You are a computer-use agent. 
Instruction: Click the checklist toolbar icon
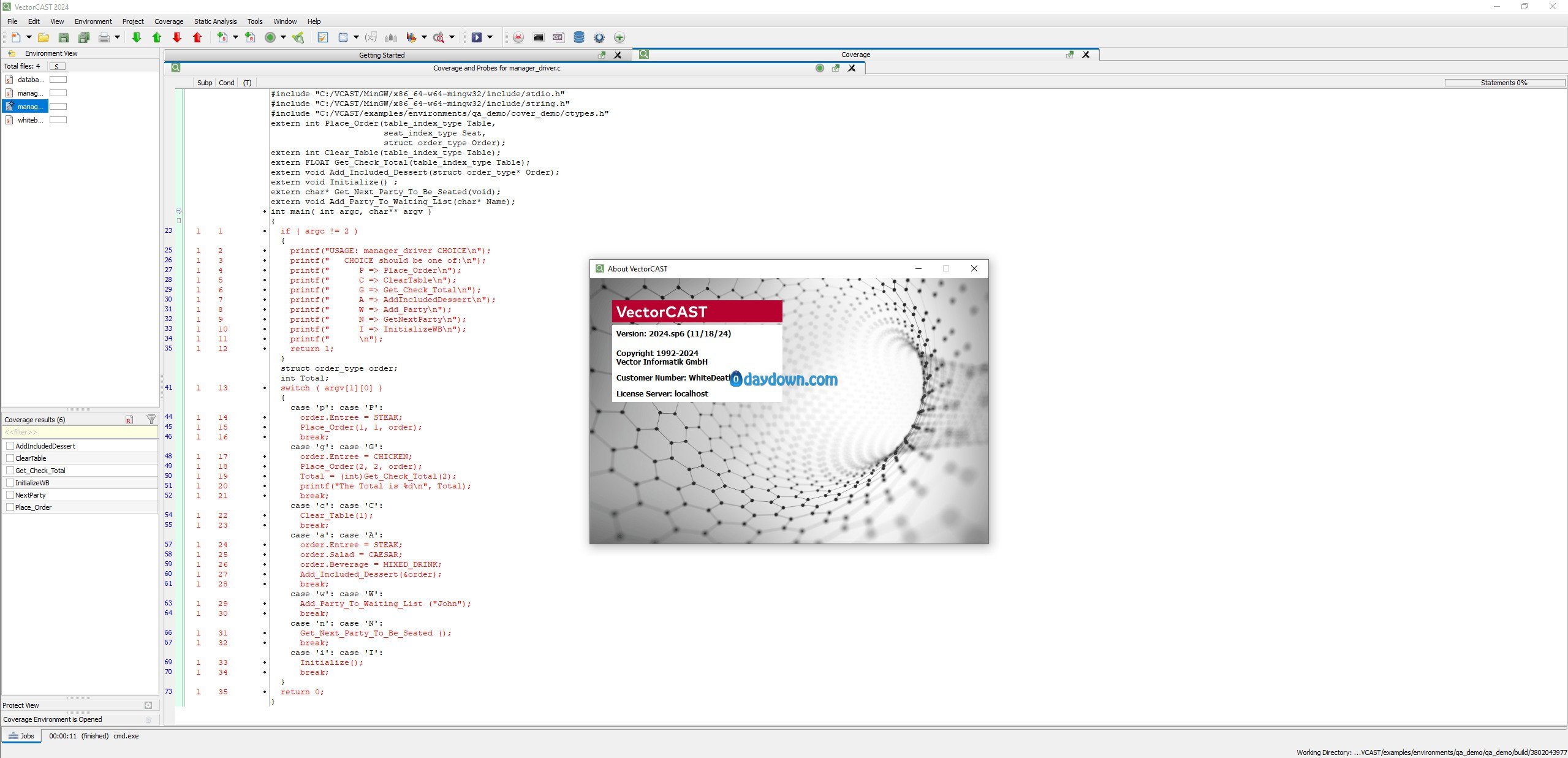click(x=322, y=37)
